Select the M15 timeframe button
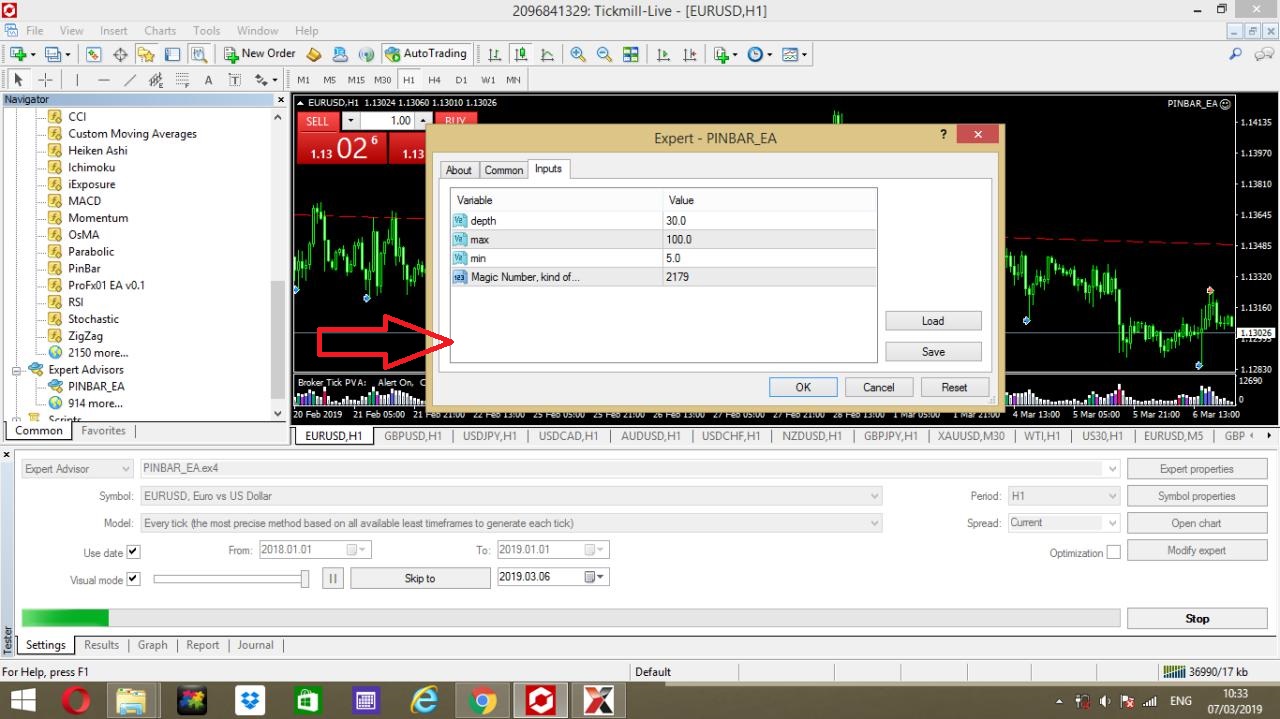The width and height of the screenshot is (1280, 719). [356, 80]
